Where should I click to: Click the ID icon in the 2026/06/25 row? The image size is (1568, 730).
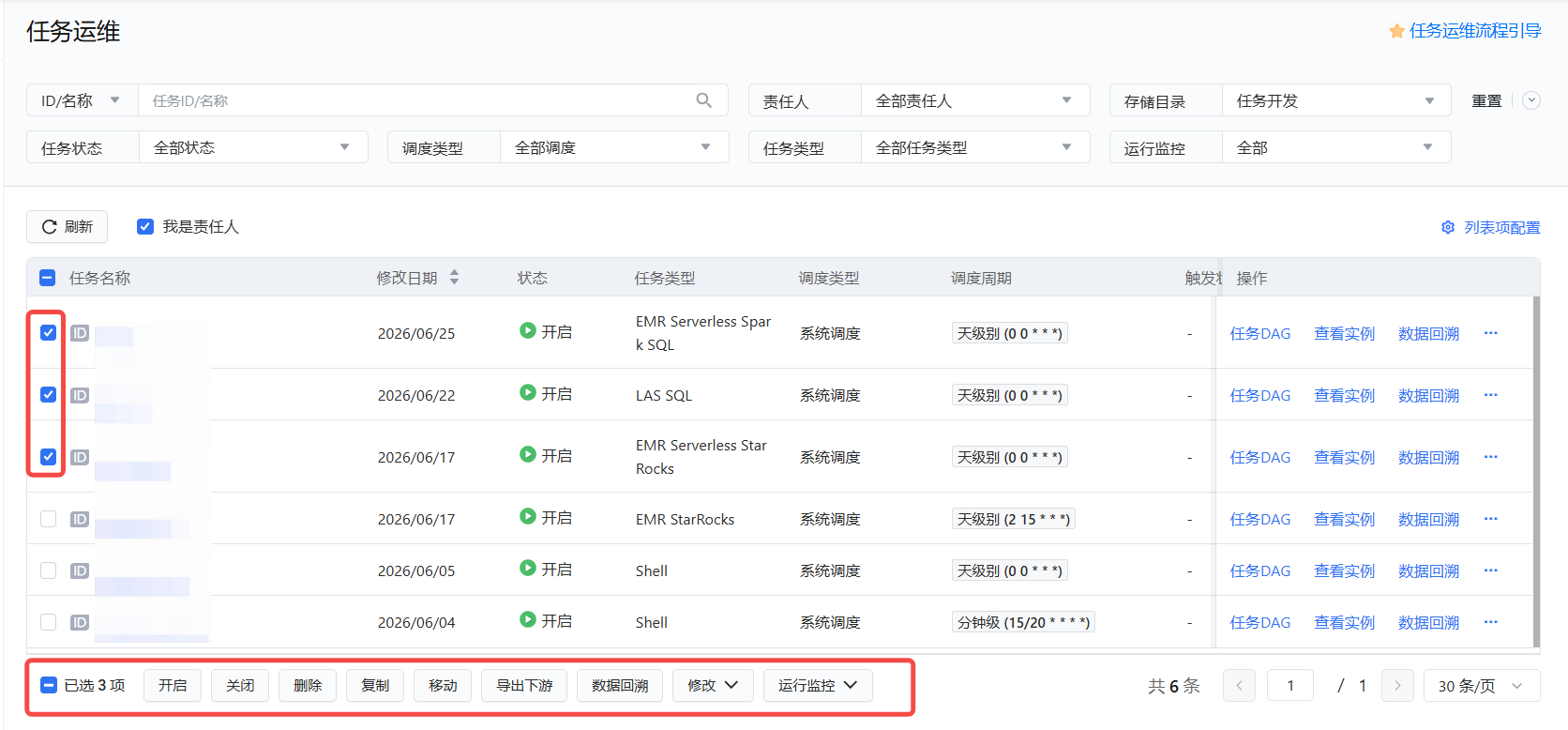pos(80,333)
